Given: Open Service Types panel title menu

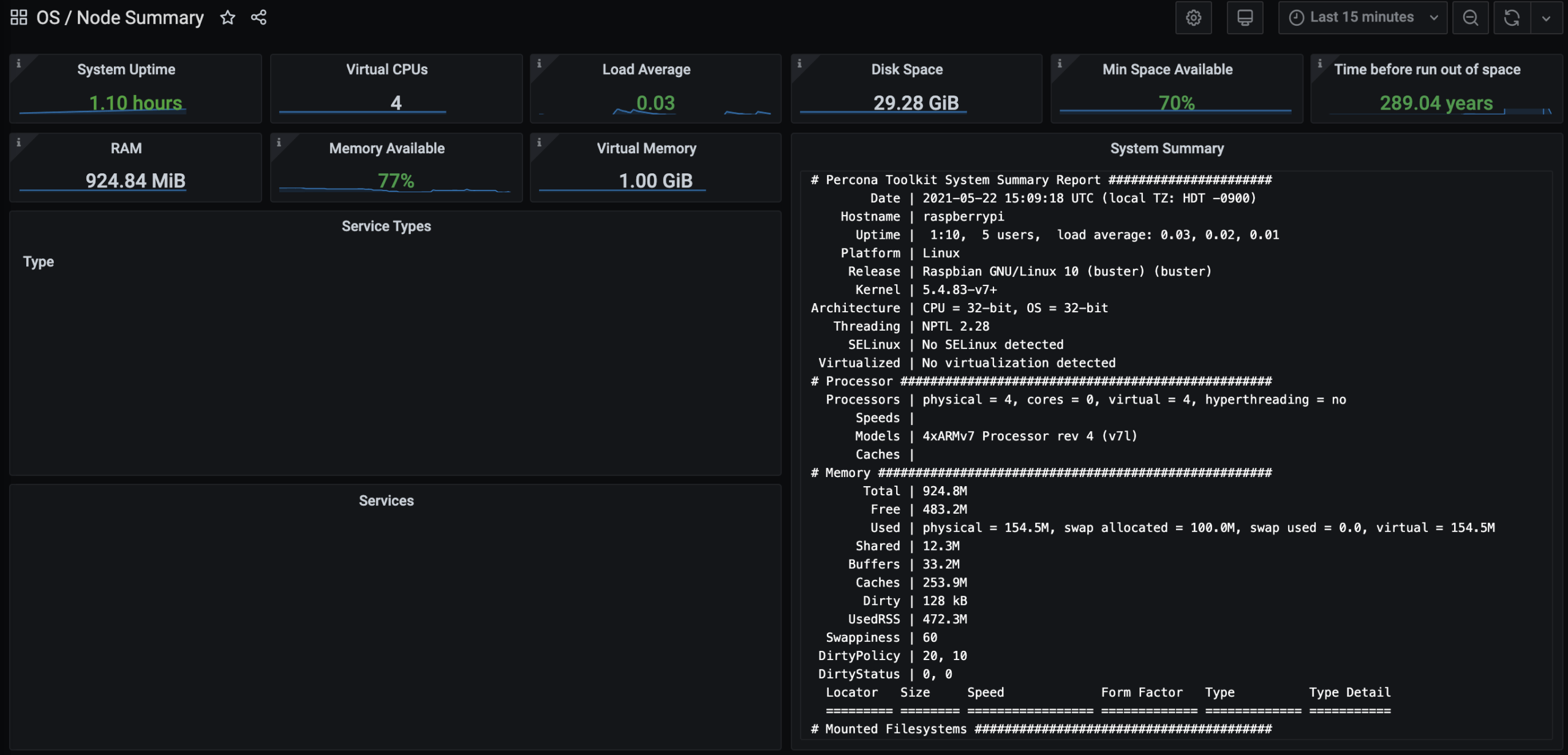Looking at the screenshot, I should click(386, 226).
